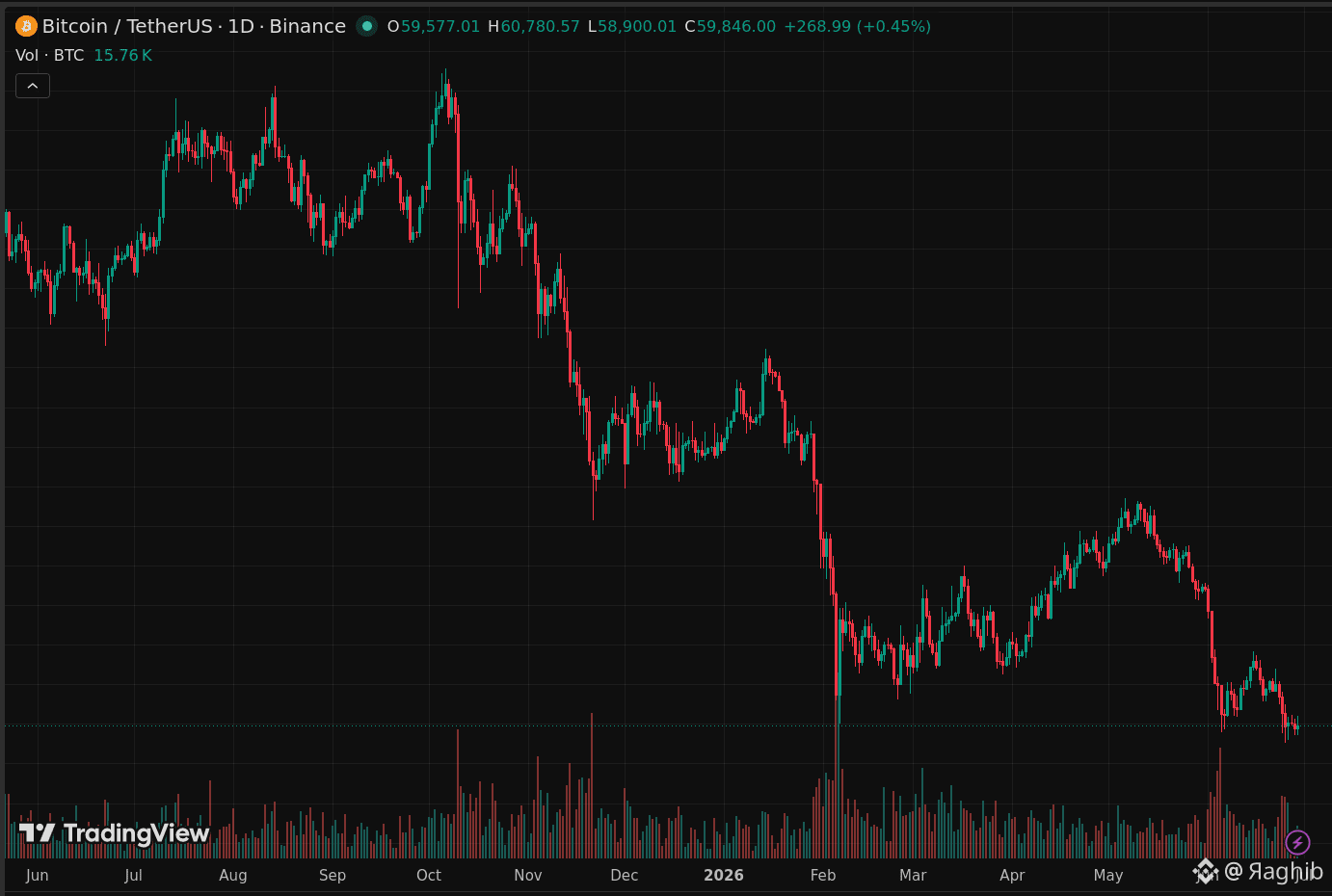Click the May label on time axis
Image resolution: width=1332 pixels, height=896 pixels.
[x=1108, y=875]
